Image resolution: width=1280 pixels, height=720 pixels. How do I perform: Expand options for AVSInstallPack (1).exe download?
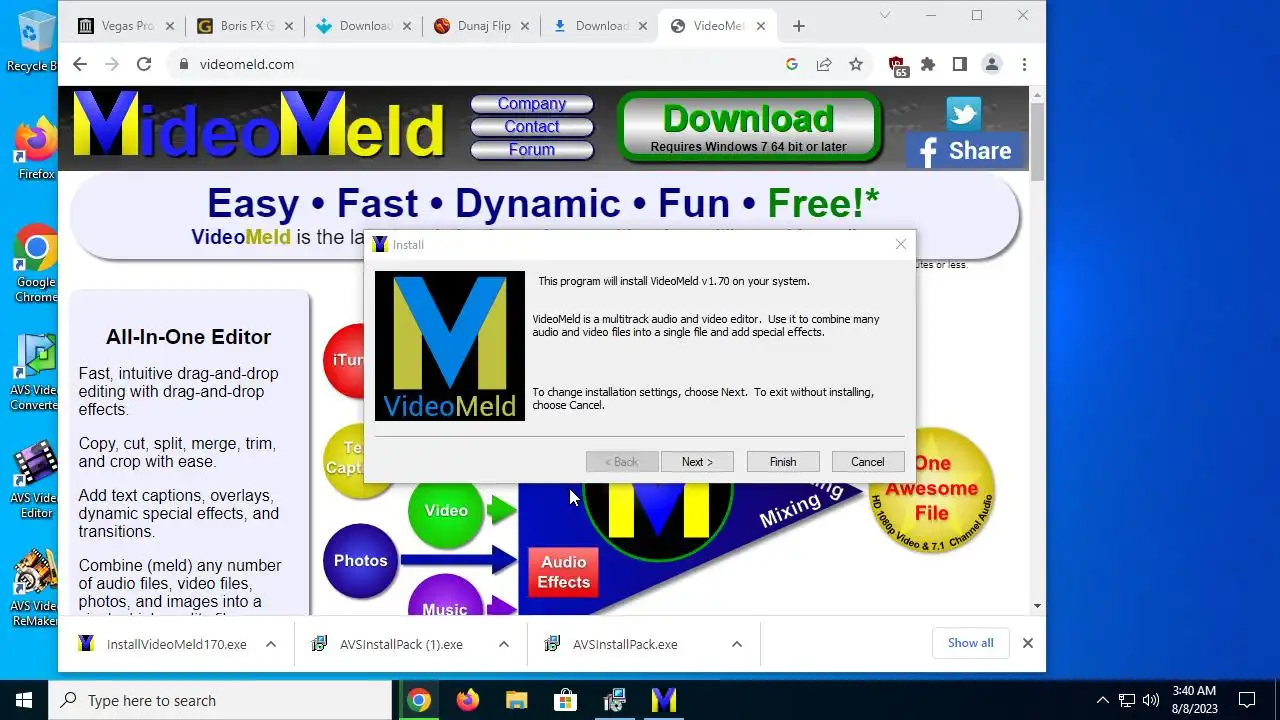pos(504,644)
